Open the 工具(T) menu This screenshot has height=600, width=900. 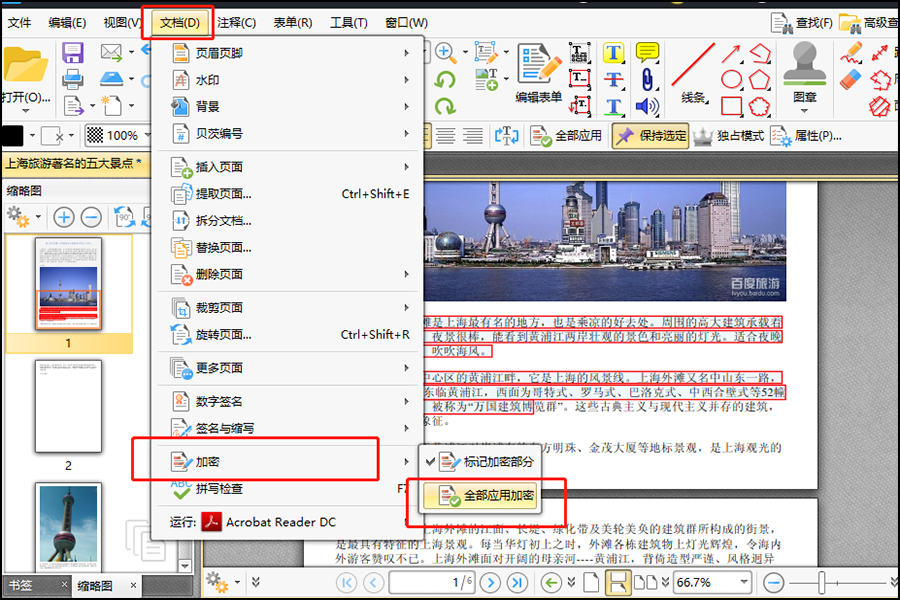[x=348, y=23]
